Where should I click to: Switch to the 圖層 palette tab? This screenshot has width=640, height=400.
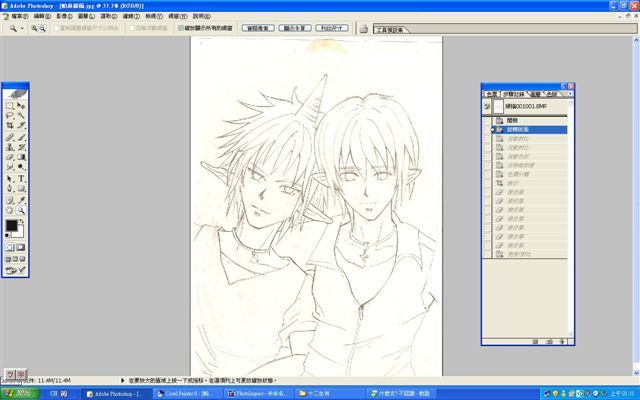[x=535, y=94]
